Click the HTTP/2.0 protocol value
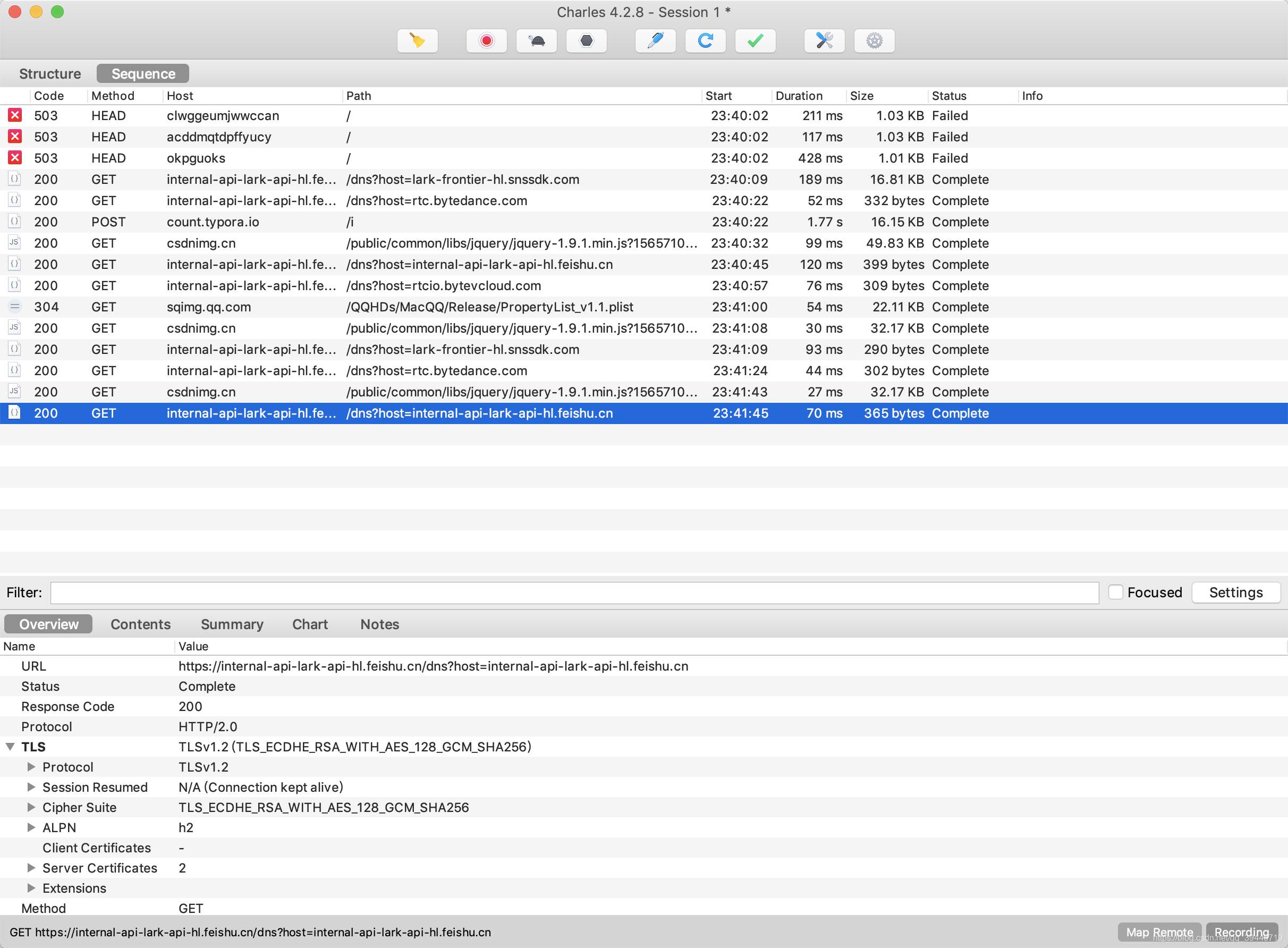1288x948 pixels. point(208,726)
